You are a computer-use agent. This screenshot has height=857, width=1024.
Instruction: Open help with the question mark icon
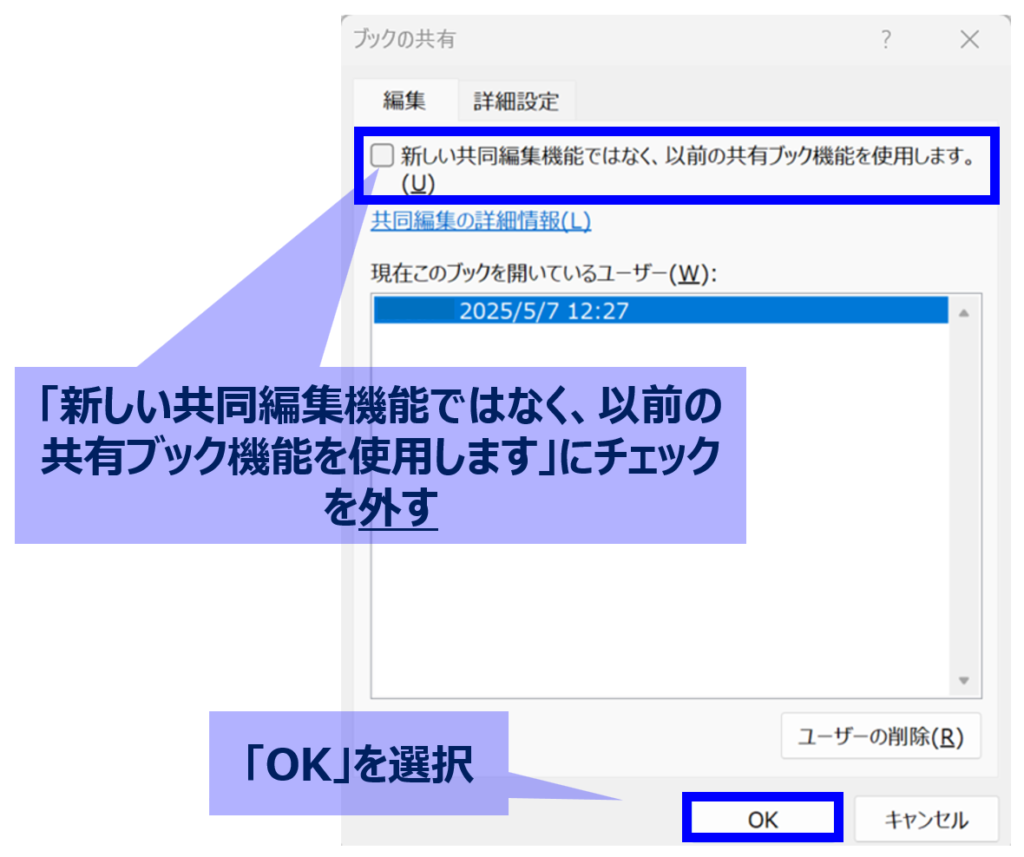(886, 40)
